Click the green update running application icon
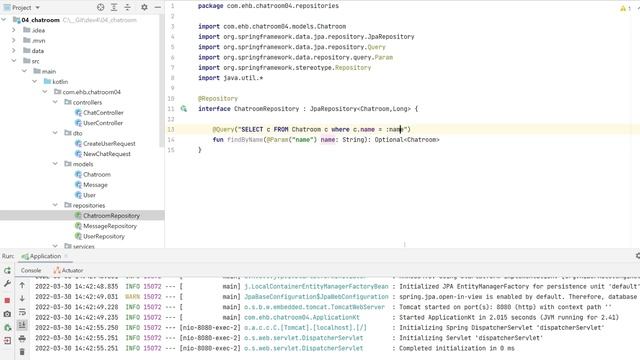The height and width of the screenshot is (360, 640). [x=7, y=327]
